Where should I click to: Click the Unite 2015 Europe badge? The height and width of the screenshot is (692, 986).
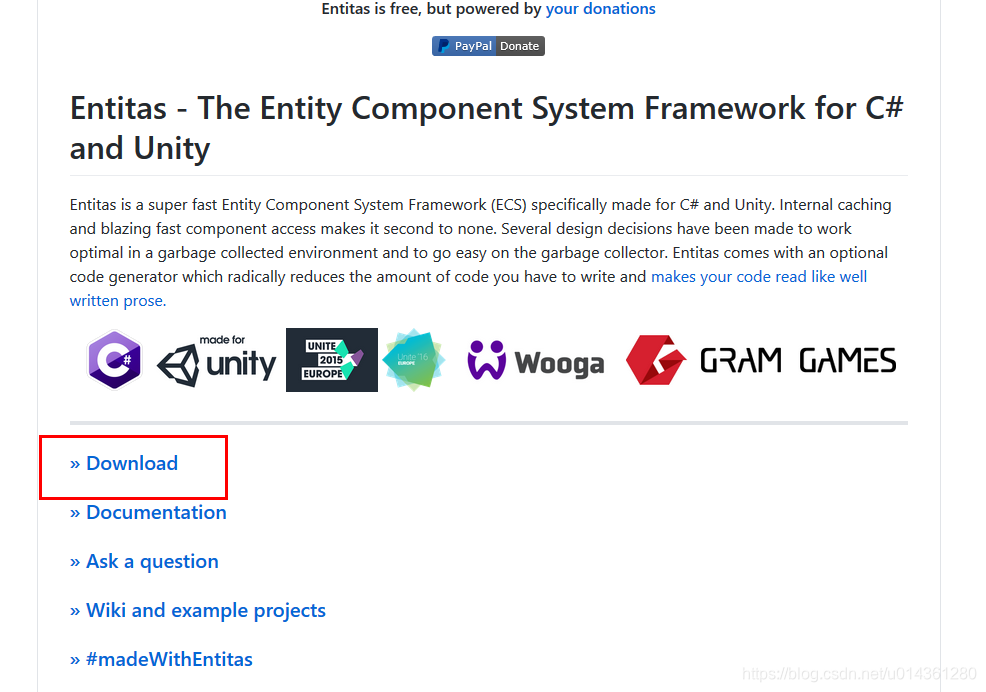pyautogui.click(x=331, y=360)
